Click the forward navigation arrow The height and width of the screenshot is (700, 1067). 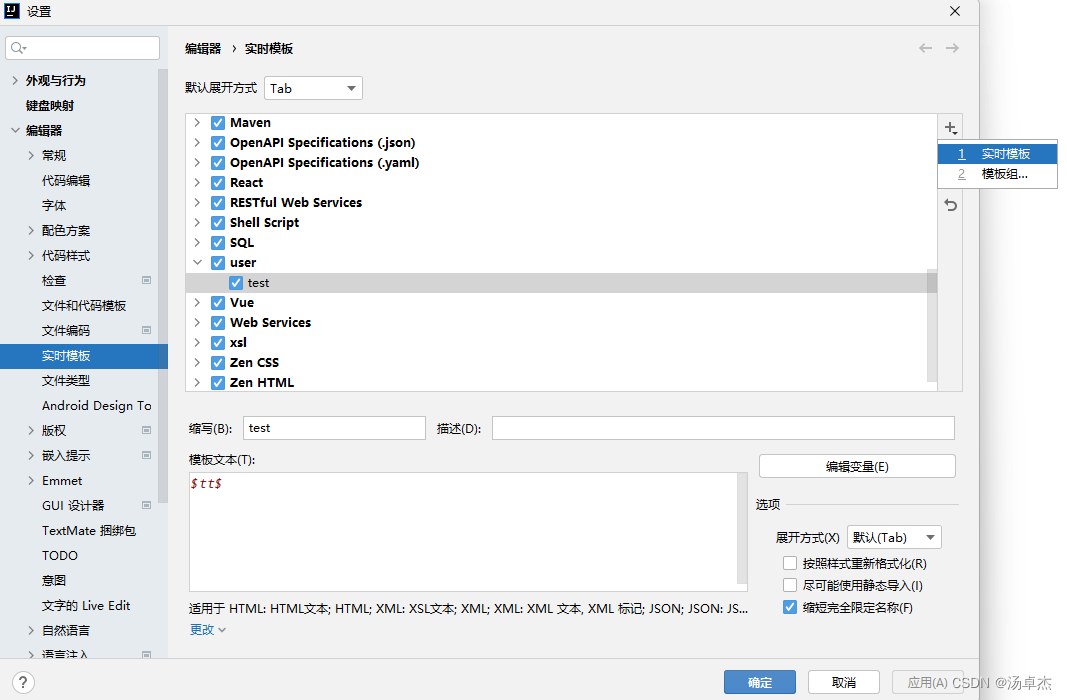point(952,48)
